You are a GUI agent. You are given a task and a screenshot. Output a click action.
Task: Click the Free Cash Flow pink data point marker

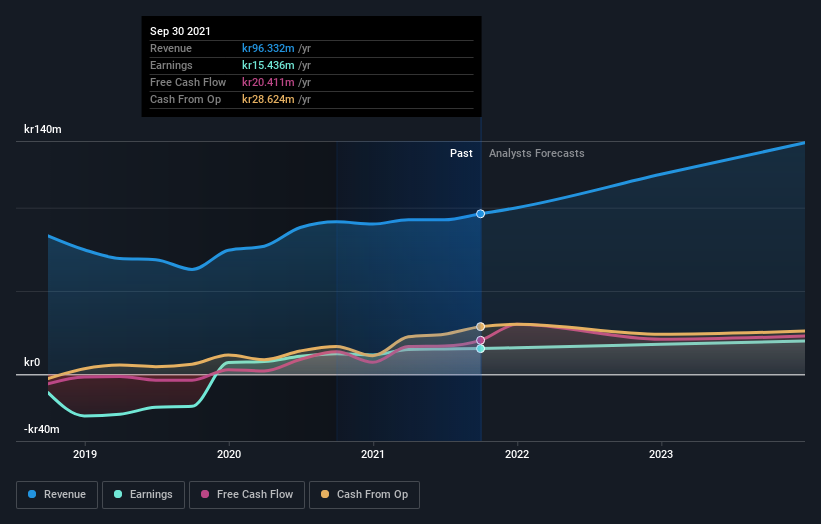[480, 340]
